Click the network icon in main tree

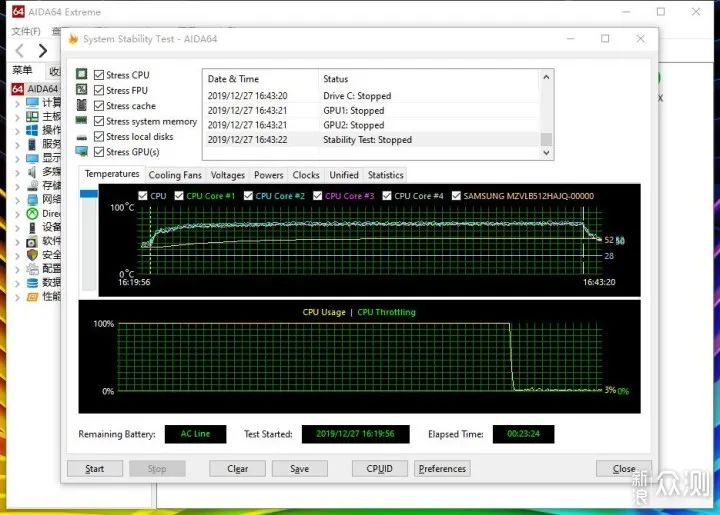32,199
